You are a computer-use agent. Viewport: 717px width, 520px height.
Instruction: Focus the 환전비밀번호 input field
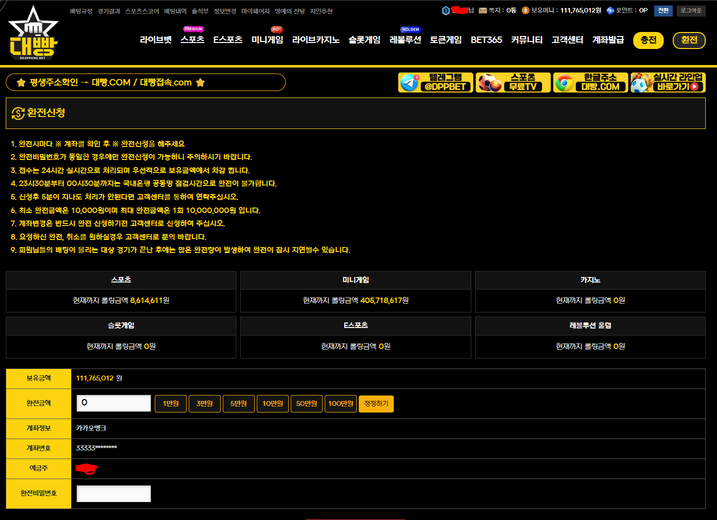point(113,493)
